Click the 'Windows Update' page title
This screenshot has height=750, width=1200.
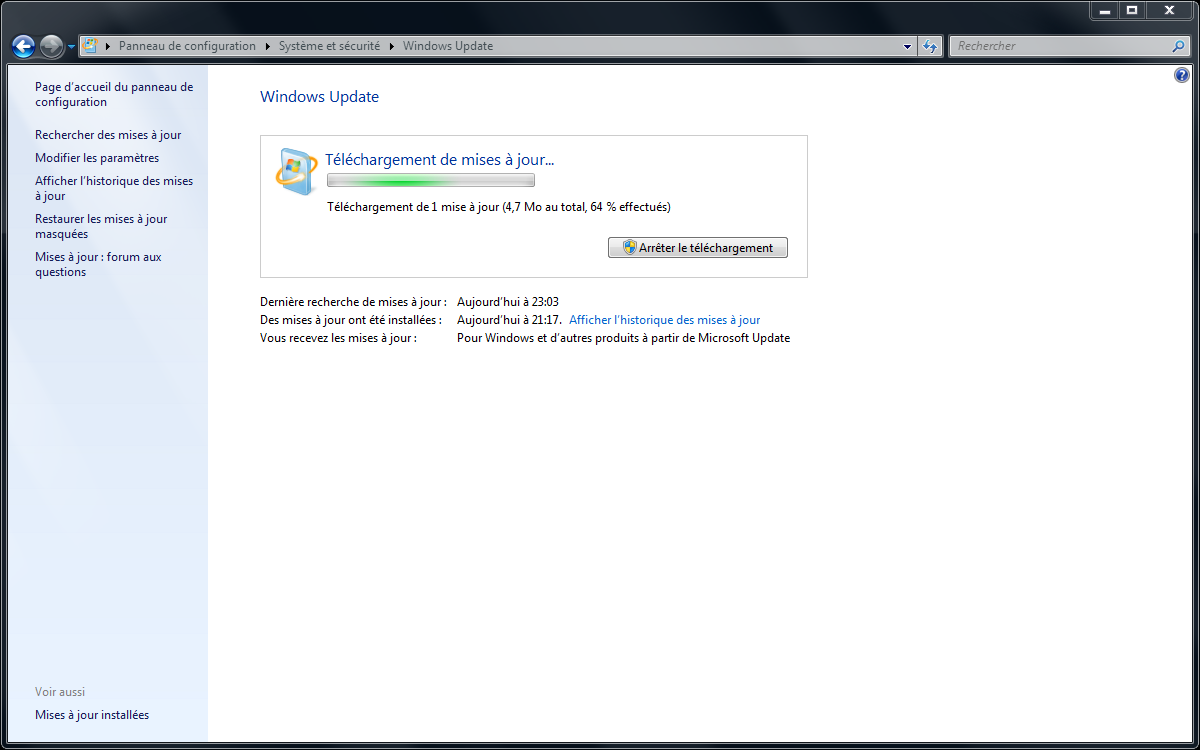[x=319, y=97]
